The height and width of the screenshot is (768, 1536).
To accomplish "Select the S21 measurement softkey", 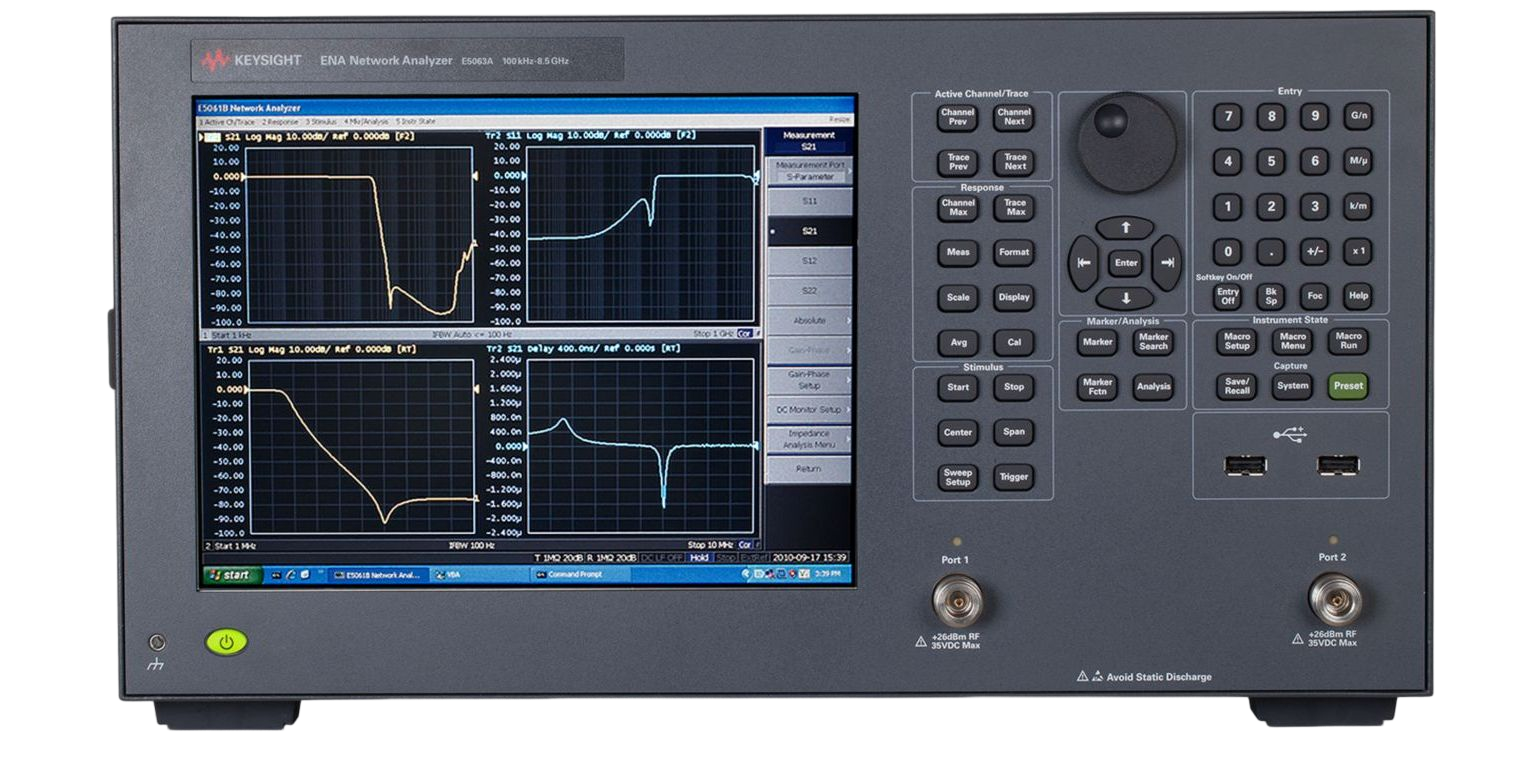I will click(809, 231).
